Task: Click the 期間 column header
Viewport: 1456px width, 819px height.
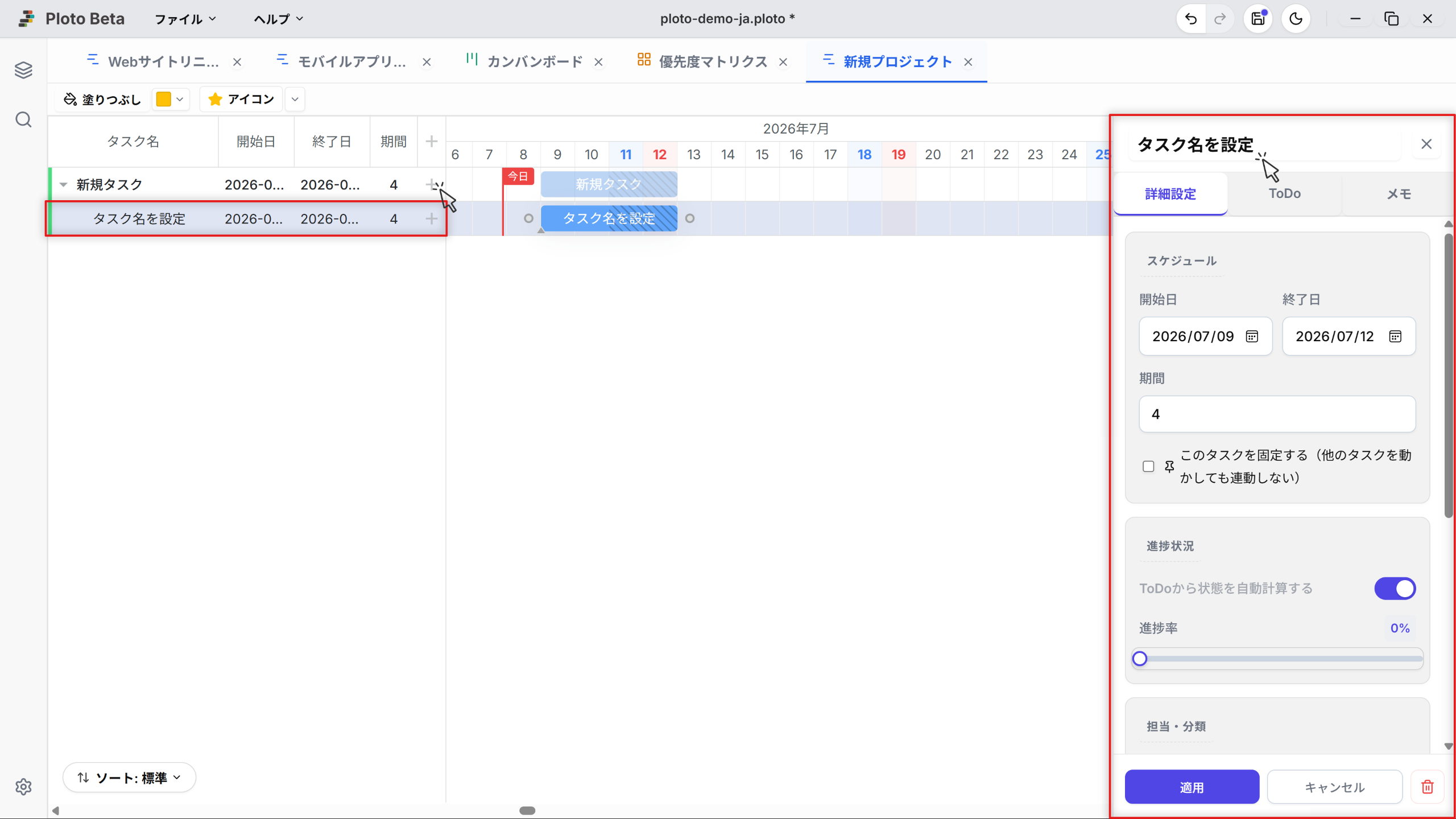Action: pos(394,141)
